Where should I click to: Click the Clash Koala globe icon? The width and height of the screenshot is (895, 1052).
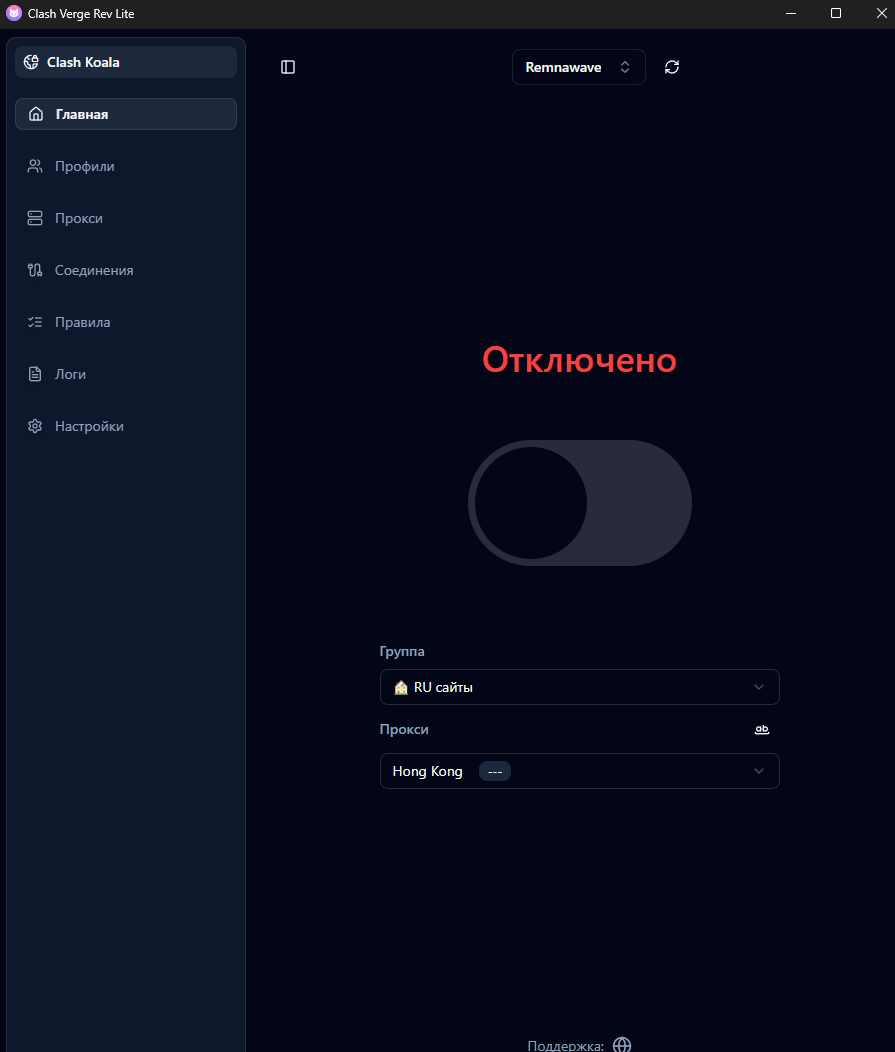tap(31, 62)
